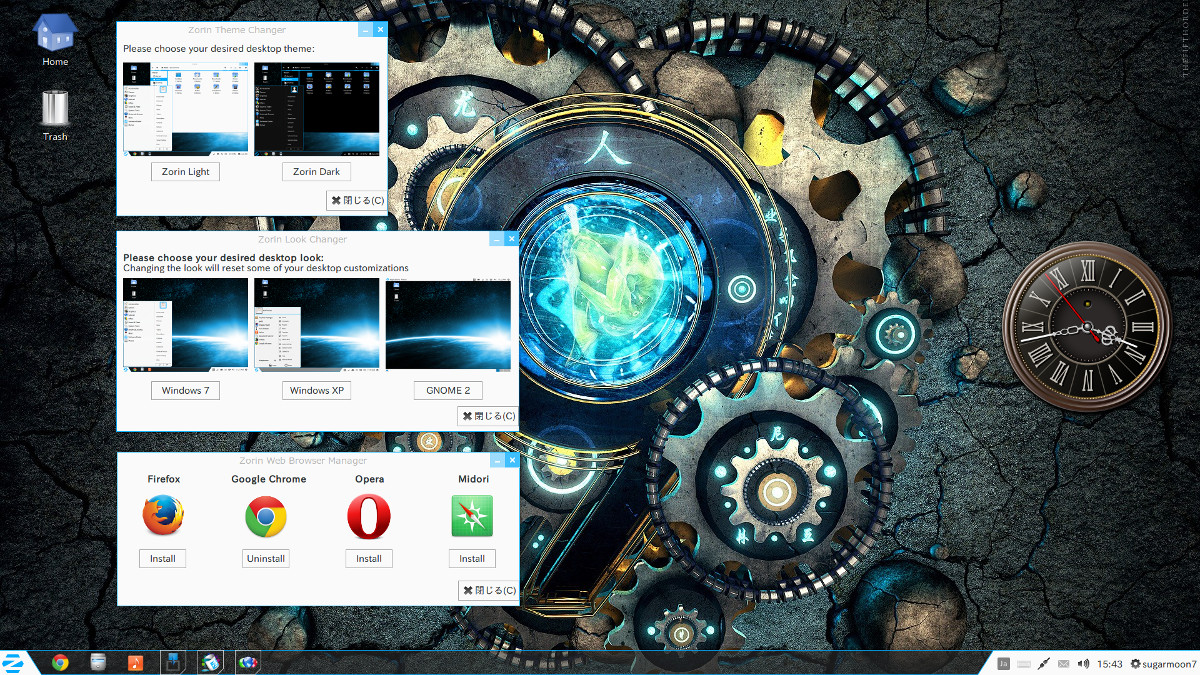Switch to Zorin Look Changer taskbar item

point(173,662)
